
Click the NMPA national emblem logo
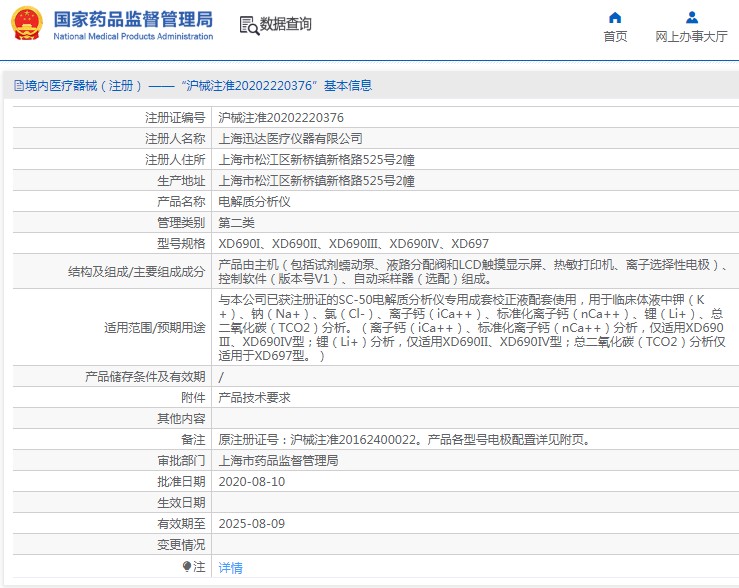[27, 23]
